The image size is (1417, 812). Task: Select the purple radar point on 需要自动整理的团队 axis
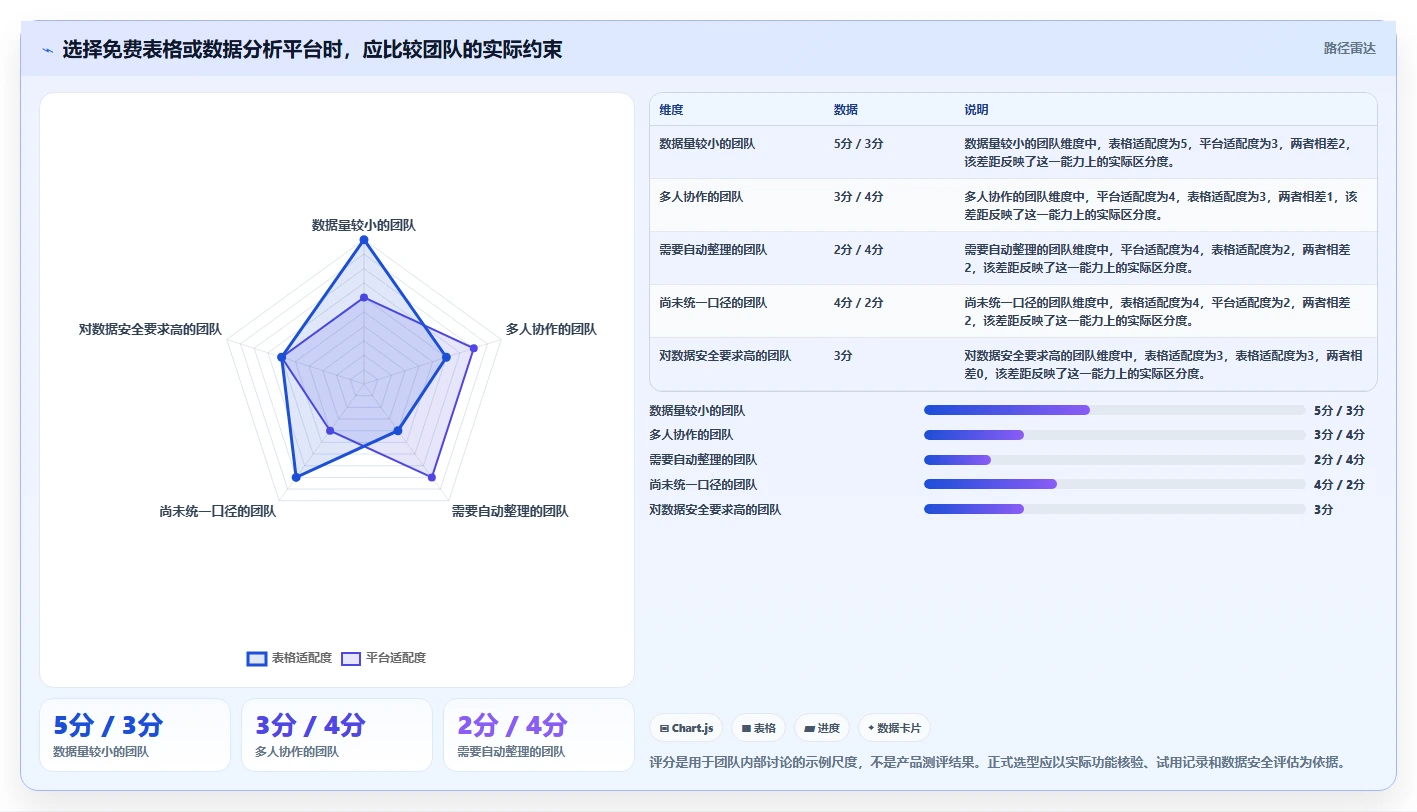coord(432,478)
